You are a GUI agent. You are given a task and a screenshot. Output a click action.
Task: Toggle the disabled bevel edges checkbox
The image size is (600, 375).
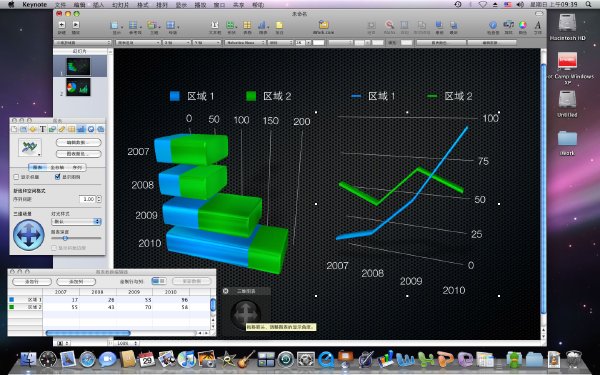tap(54, 248)
